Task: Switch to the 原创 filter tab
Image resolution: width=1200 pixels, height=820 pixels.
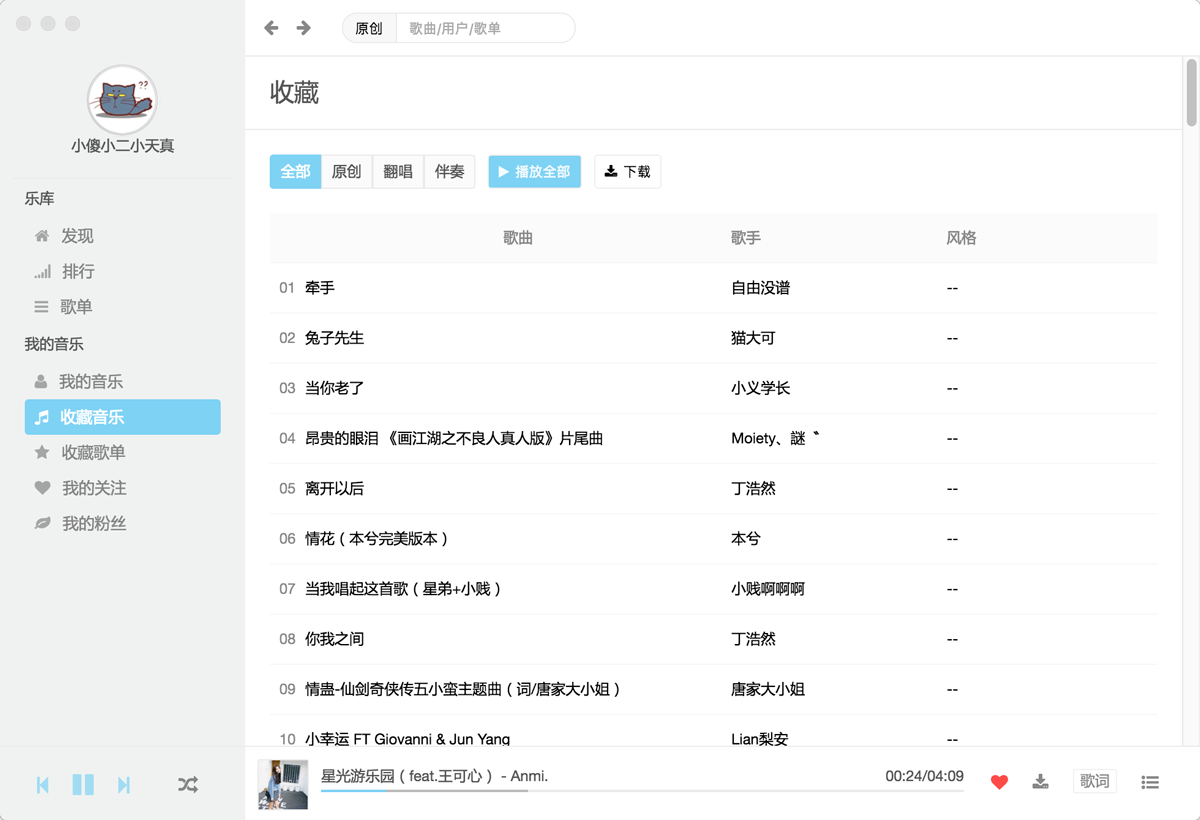Action: point(347,172)
